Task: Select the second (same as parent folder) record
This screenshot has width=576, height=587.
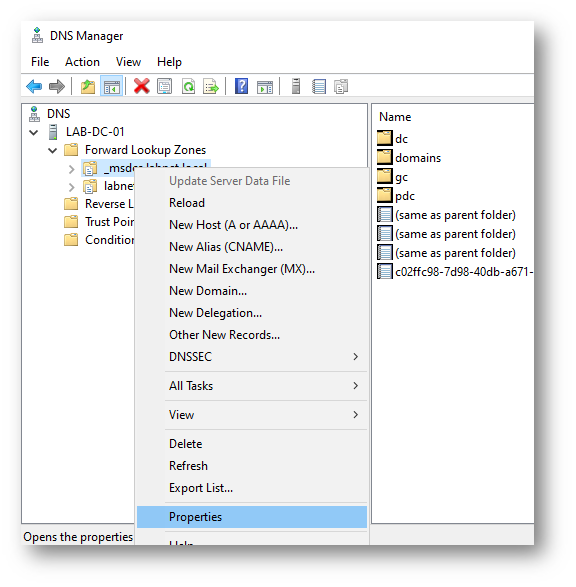Action: [x=455, y=234]
